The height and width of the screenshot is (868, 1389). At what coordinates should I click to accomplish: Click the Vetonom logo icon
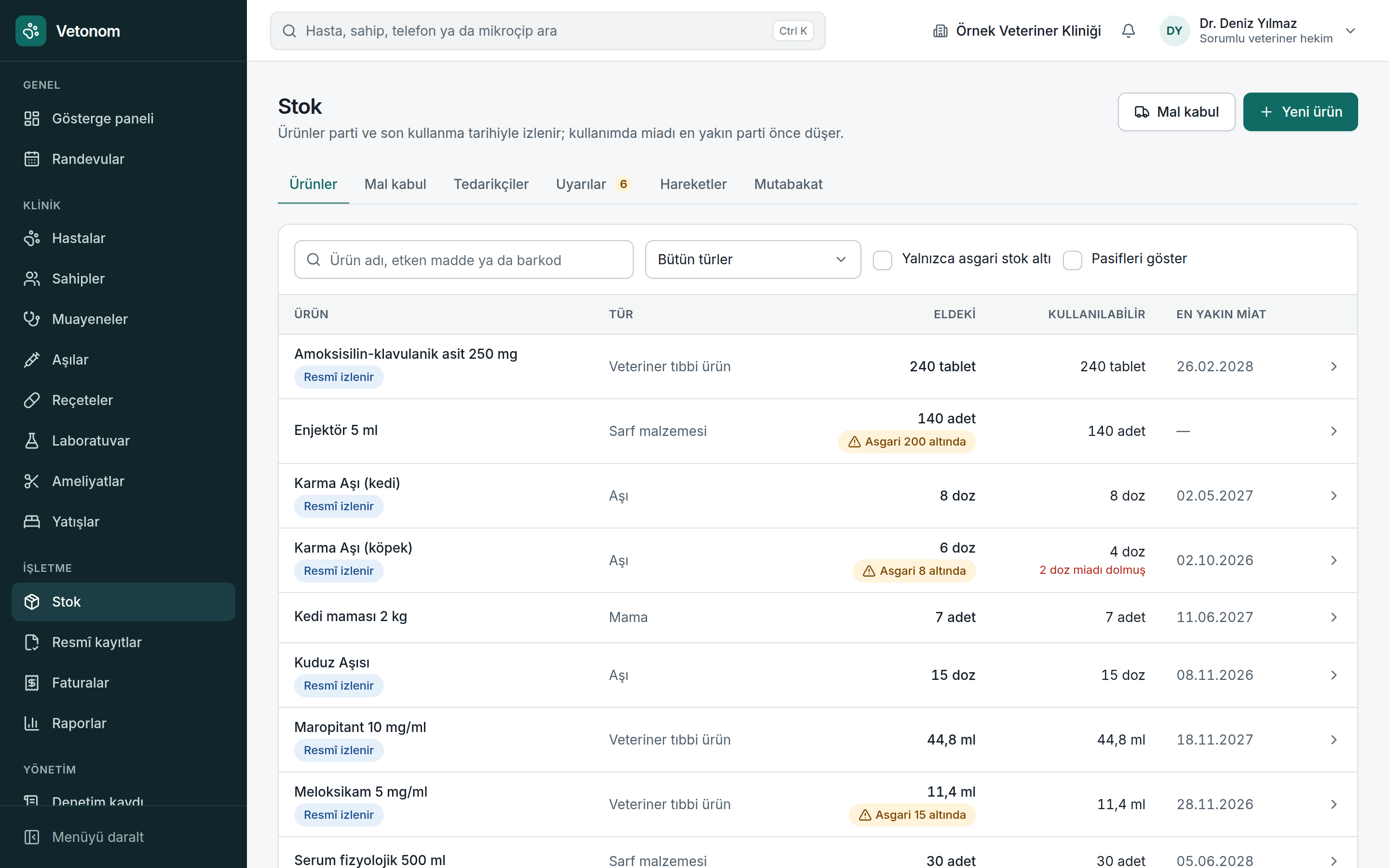pyautogui.click(x=31, y=31)
